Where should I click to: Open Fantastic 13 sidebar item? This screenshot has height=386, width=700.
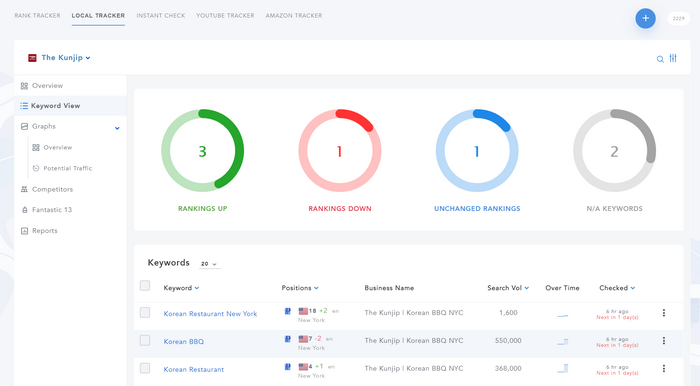pyautogui.click(x=52, y=210)
